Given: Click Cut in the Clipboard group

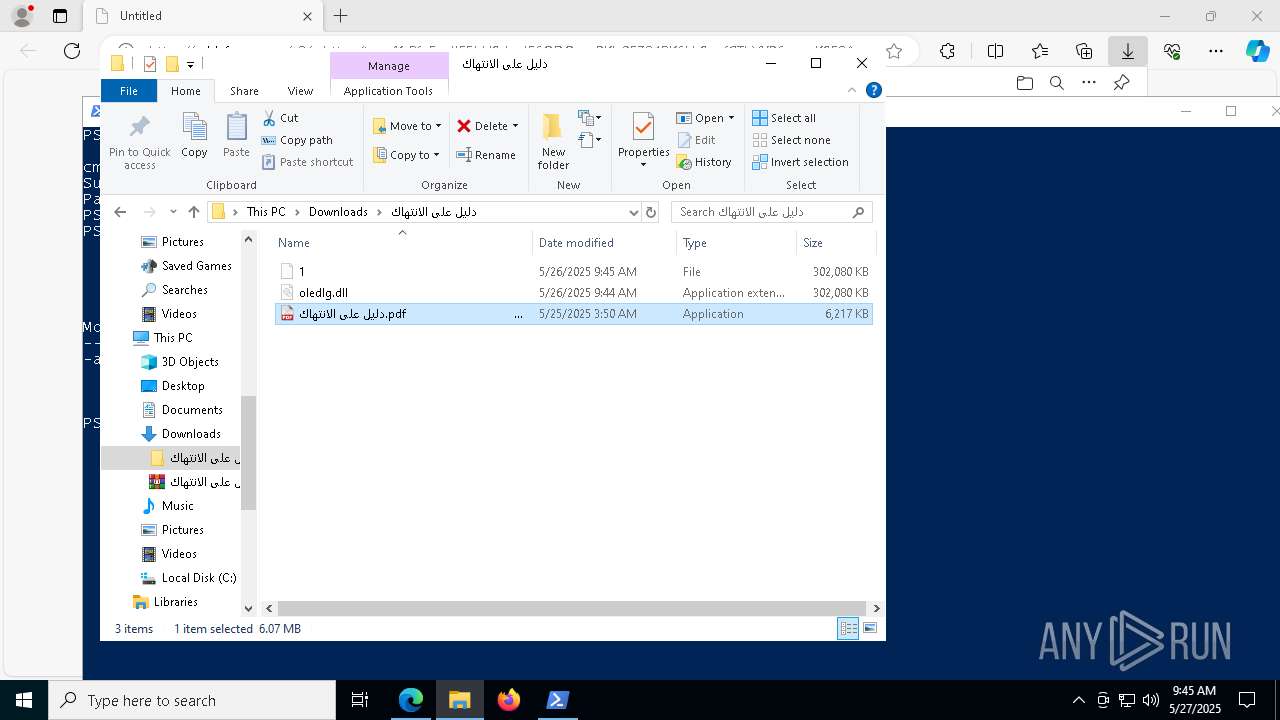Looking at the screenshot, I should (280, 118).
